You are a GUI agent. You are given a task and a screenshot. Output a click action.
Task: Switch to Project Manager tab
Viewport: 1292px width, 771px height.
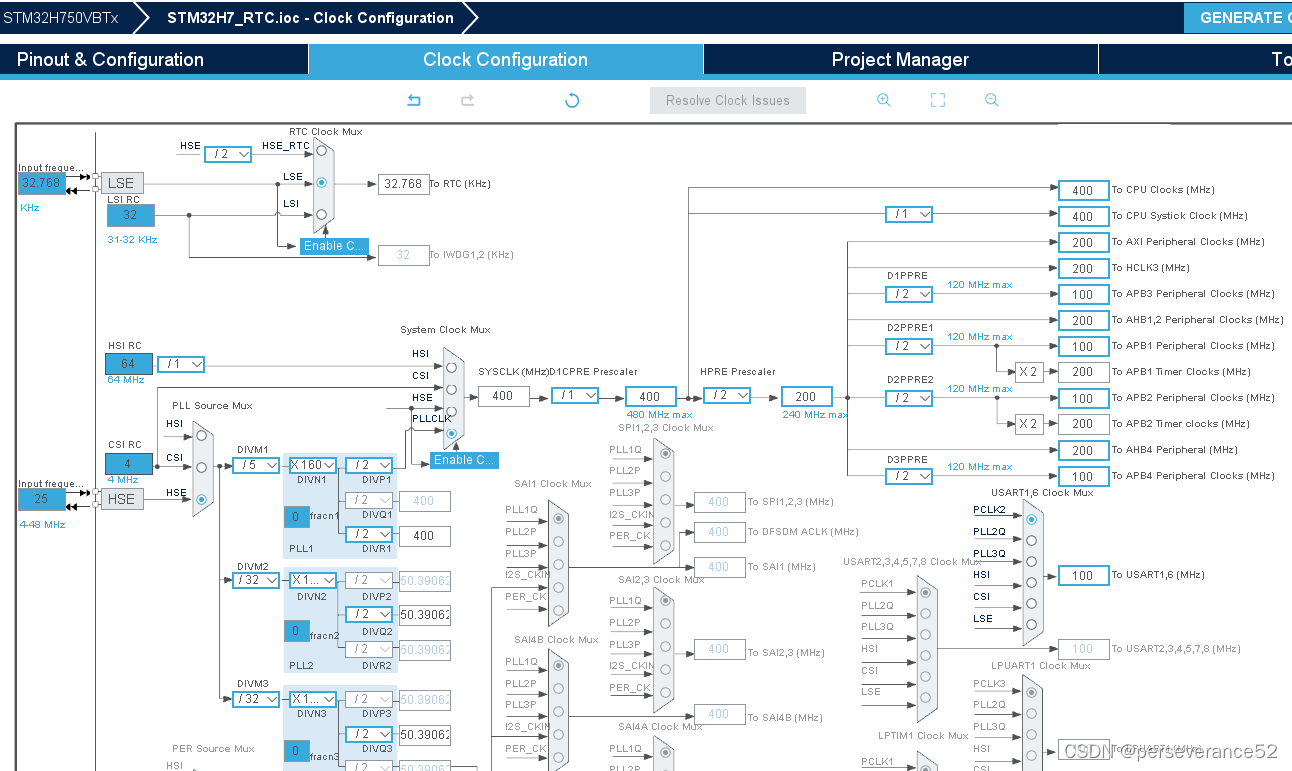point(900,60)
